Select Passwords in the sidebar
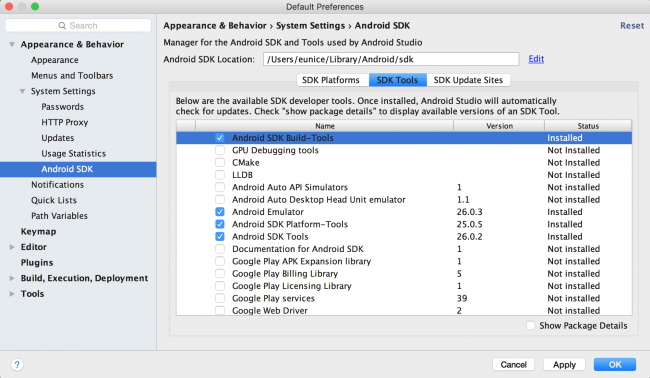The height and width of the screenshot is (378, 650). [x=63, y=107]
